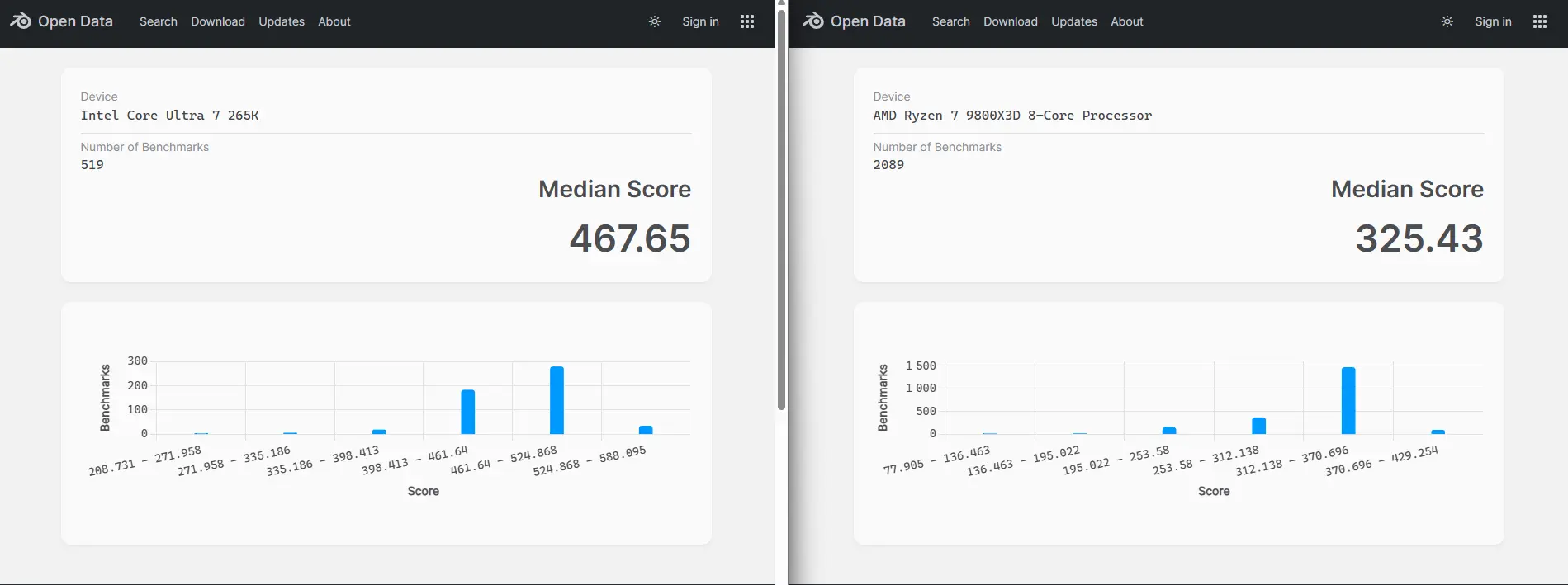This screenshot has width=1568, height=585.
Task: Click axis label 77.905 – 136.463
Action: 936,460
